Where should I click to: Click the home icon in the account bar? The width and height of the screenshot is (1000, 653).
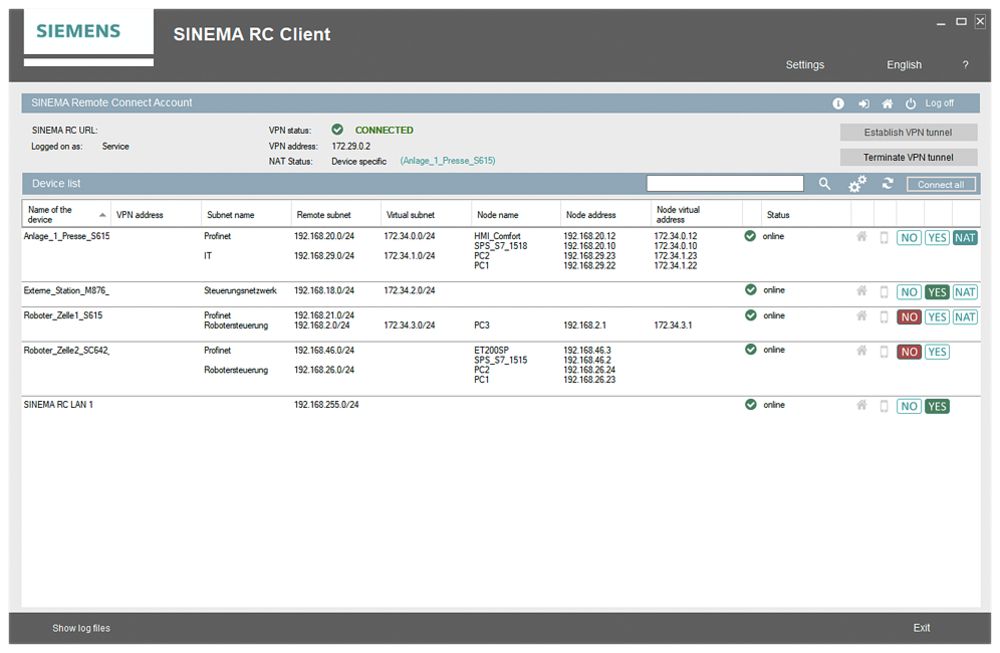pyautogui.click(x=887, y=103)
